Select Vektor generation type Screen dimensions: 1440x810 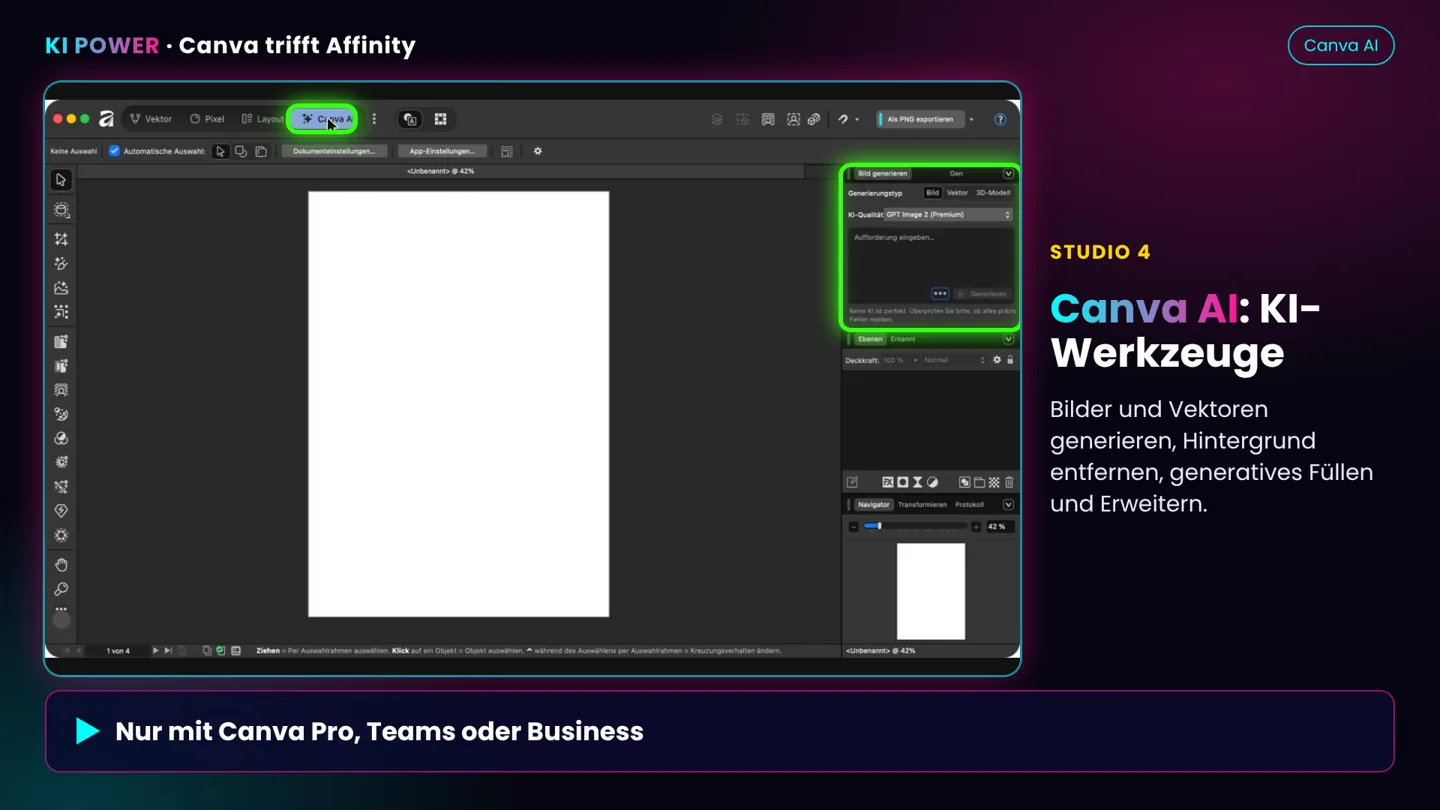[x=957, y=193]
